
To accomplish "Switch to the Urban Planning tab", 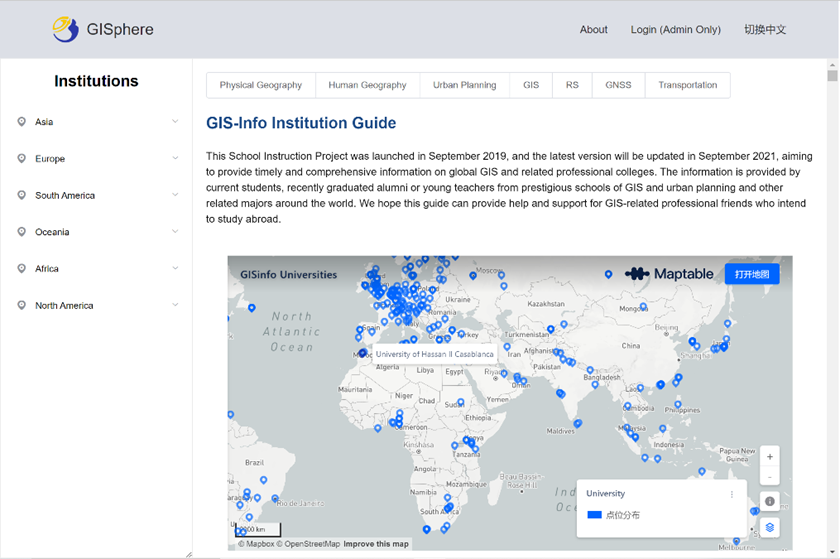I will pyautogui.click(x=464, y=85).
